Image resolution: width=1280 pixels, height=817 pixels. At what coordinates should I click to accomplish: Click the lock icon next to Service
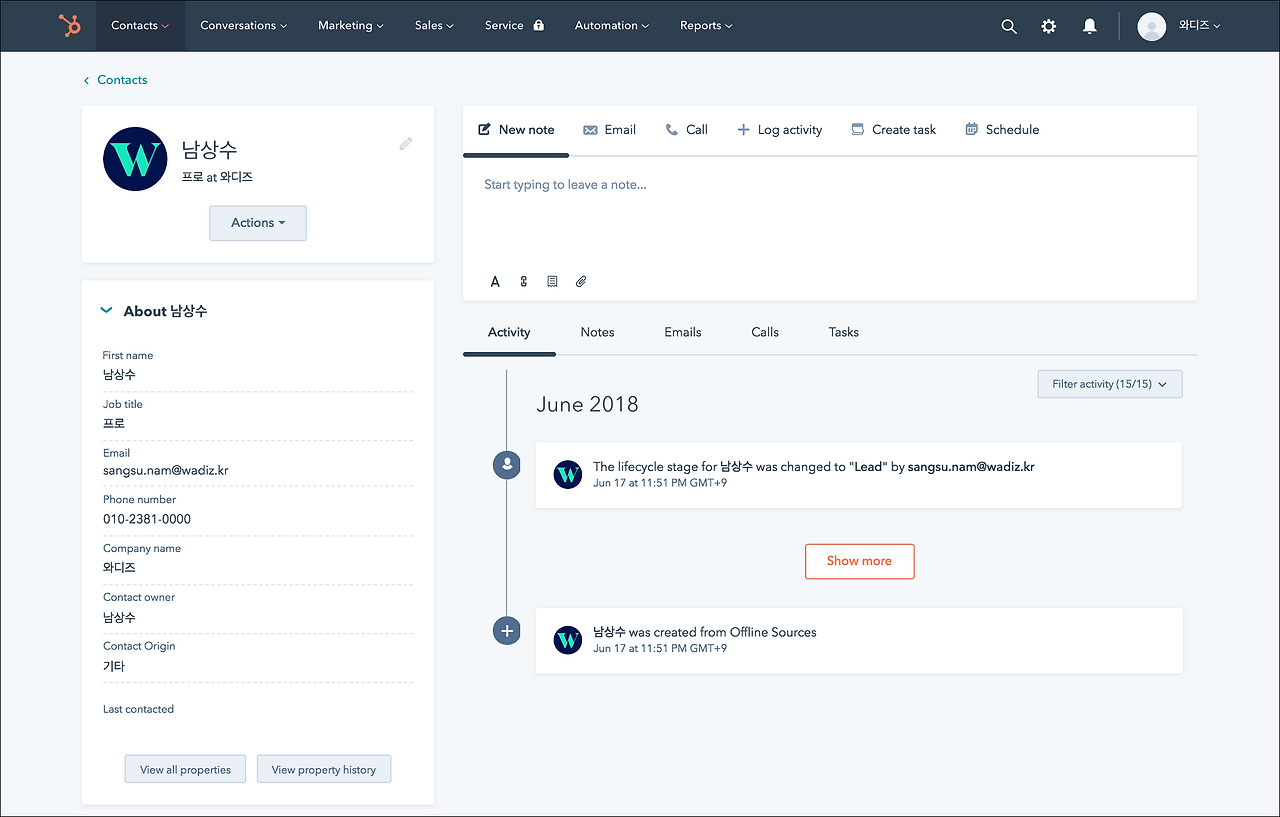point(538,26)
